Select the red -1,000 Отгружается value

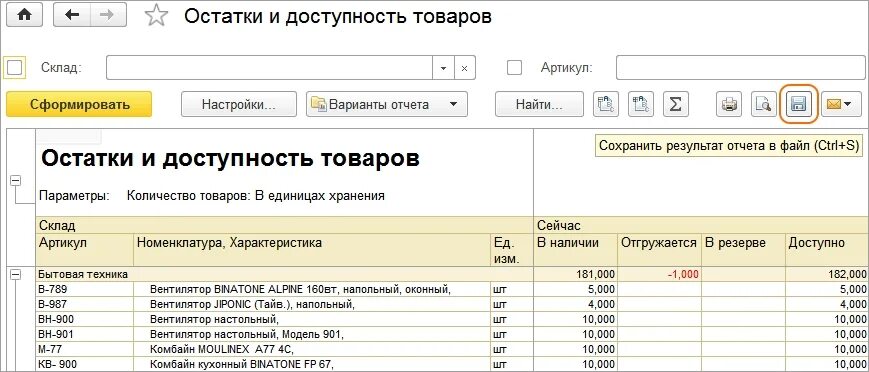coord(660,274)
